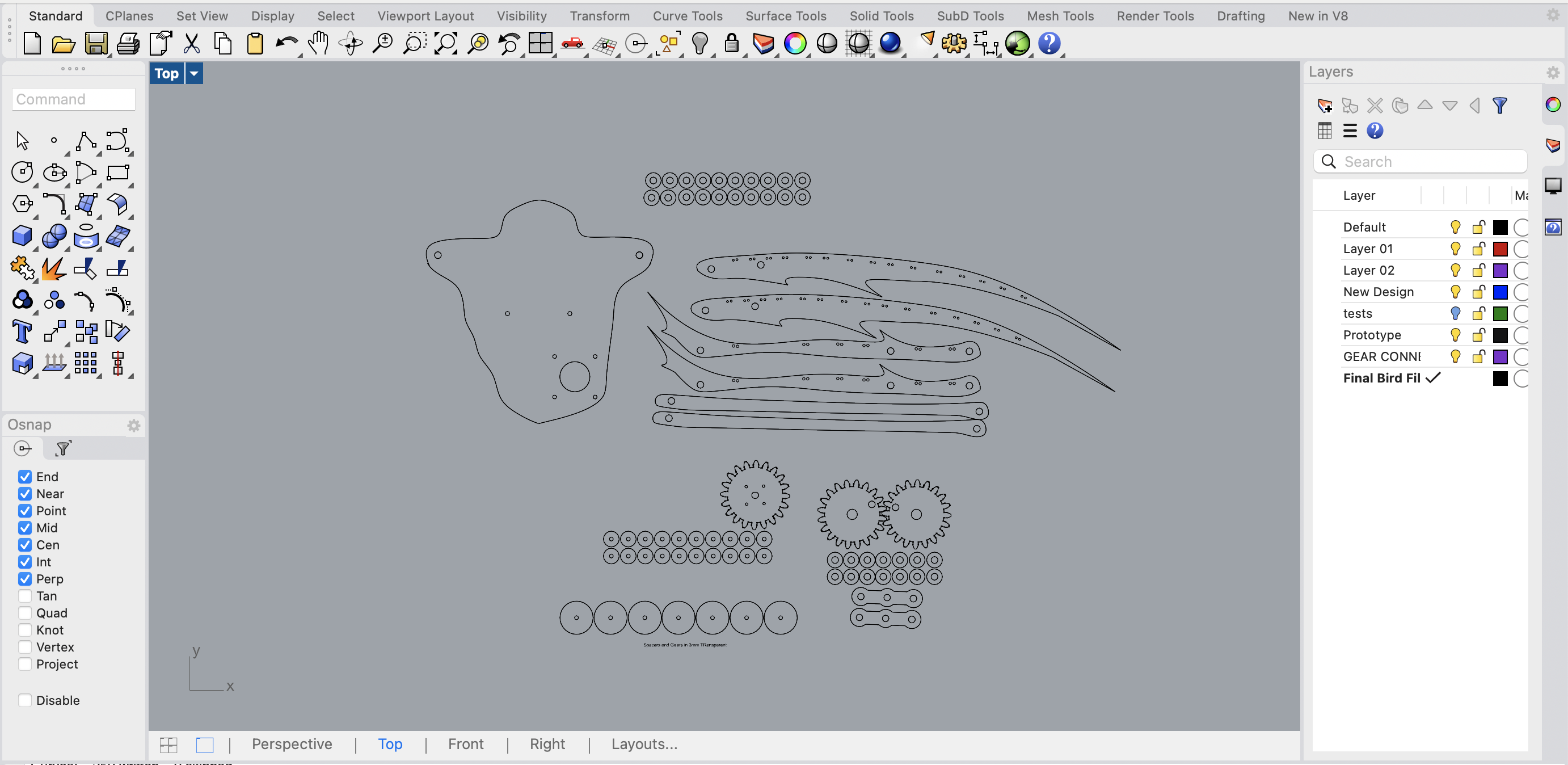This screenshot has width=1568, height=765.
Task: Pick the Box solid tool
Action: point(23,236)
